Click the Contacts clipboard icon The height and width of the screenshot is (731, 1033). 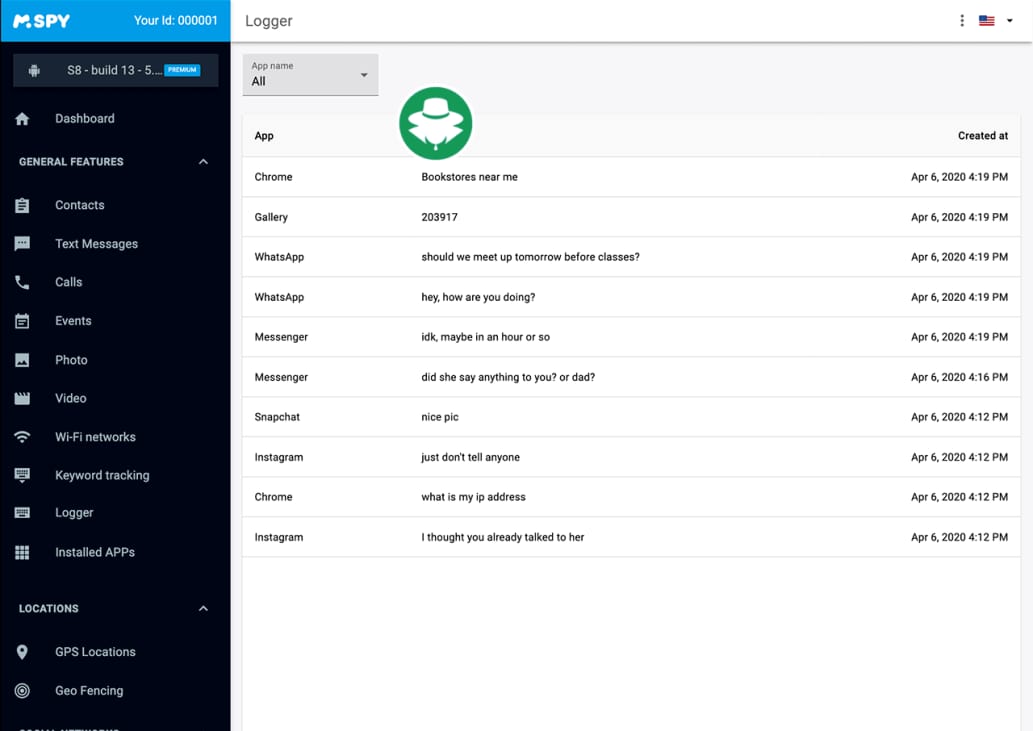22,205
